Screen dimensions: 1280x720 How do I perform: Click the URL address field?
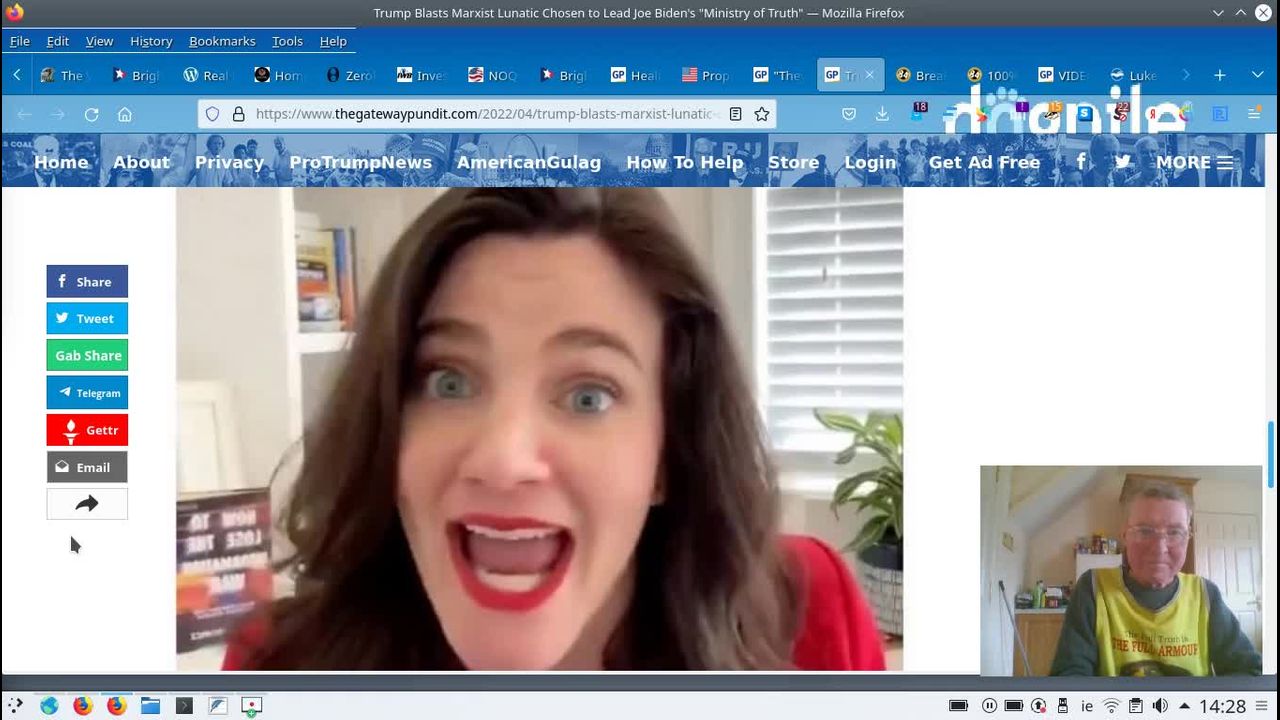point(480,114)
